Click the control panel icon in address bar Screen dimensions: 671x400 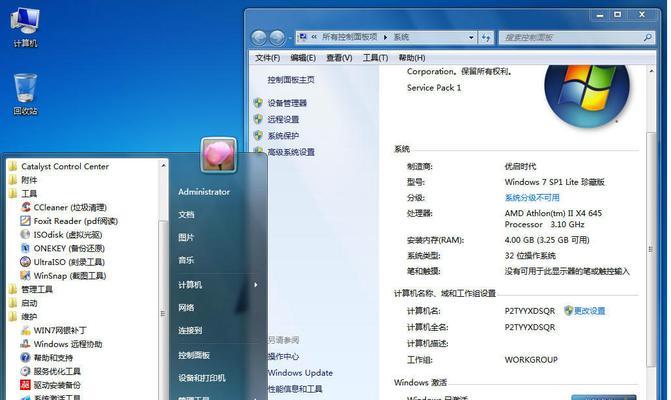point(303,37)
